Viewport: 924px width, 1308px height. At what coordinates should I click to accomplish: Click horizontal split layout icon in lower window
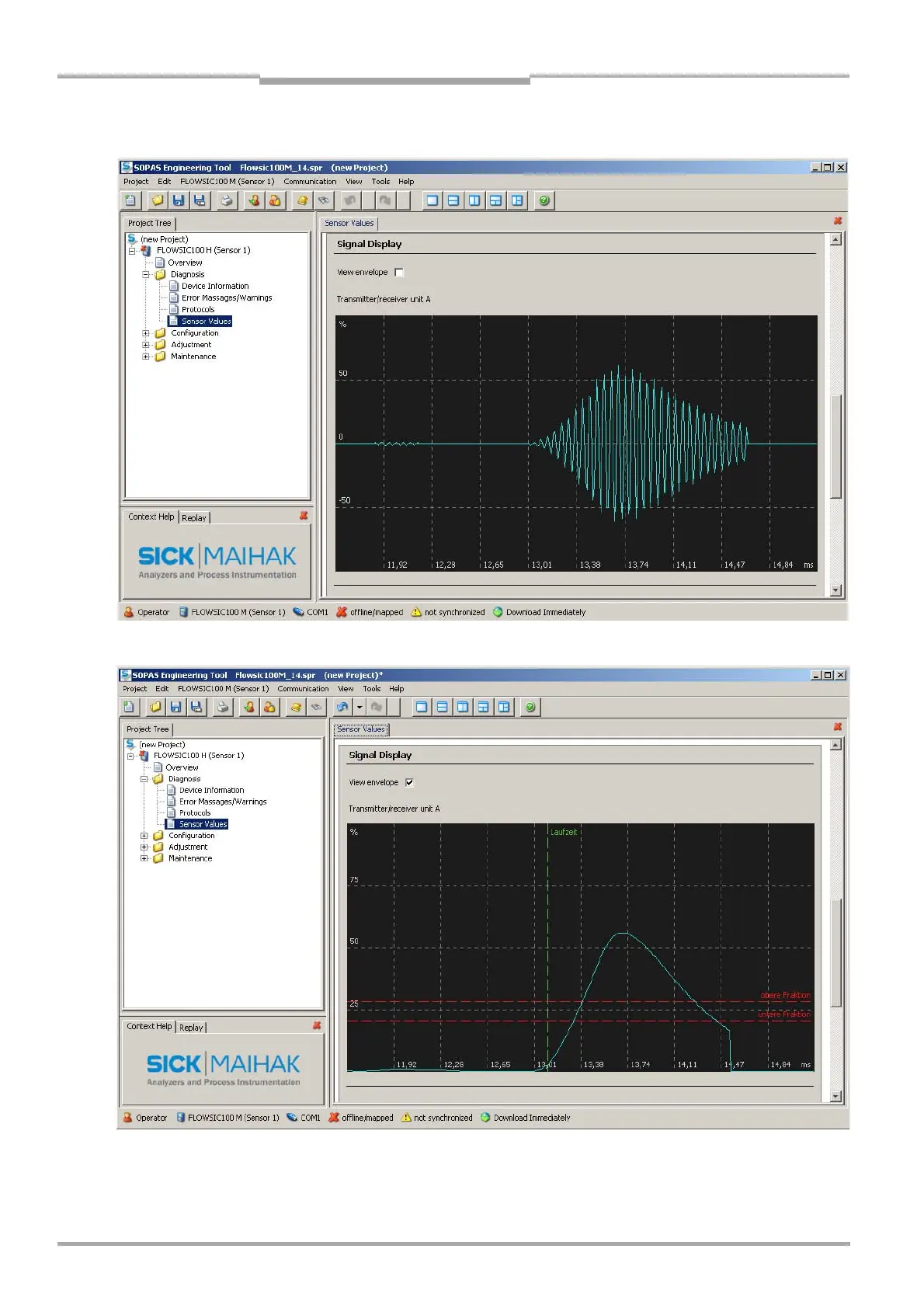tap(442, 707)
